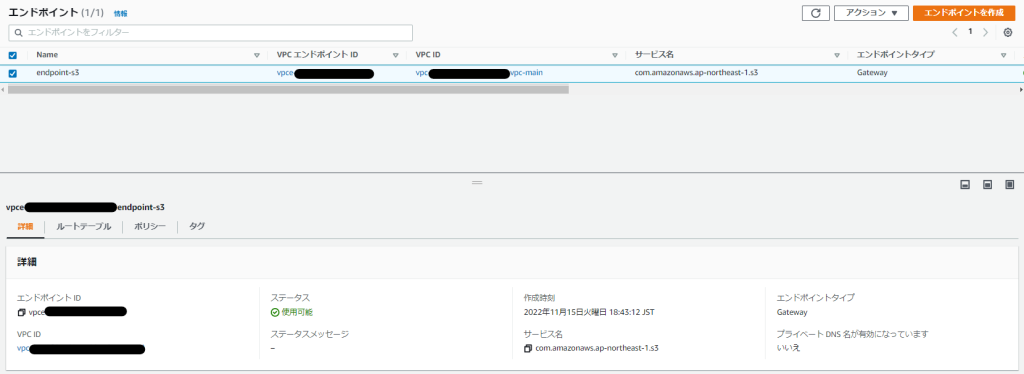
Task: Click com.amazonaws.ap-northeast-1.s3 cell in table
Action: [696, 73]
